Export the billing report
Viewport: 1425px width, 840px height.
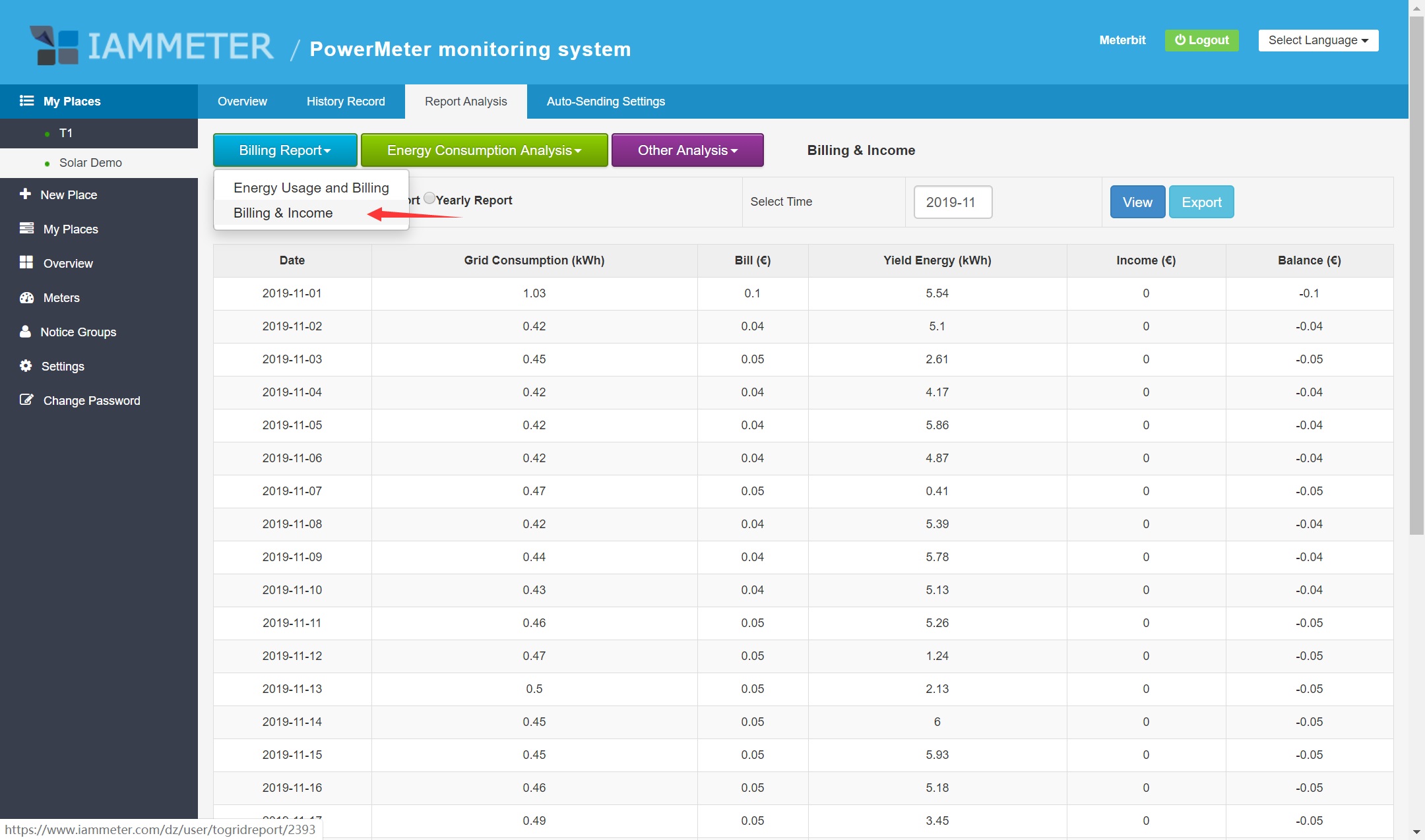[x=1201, y=202]
